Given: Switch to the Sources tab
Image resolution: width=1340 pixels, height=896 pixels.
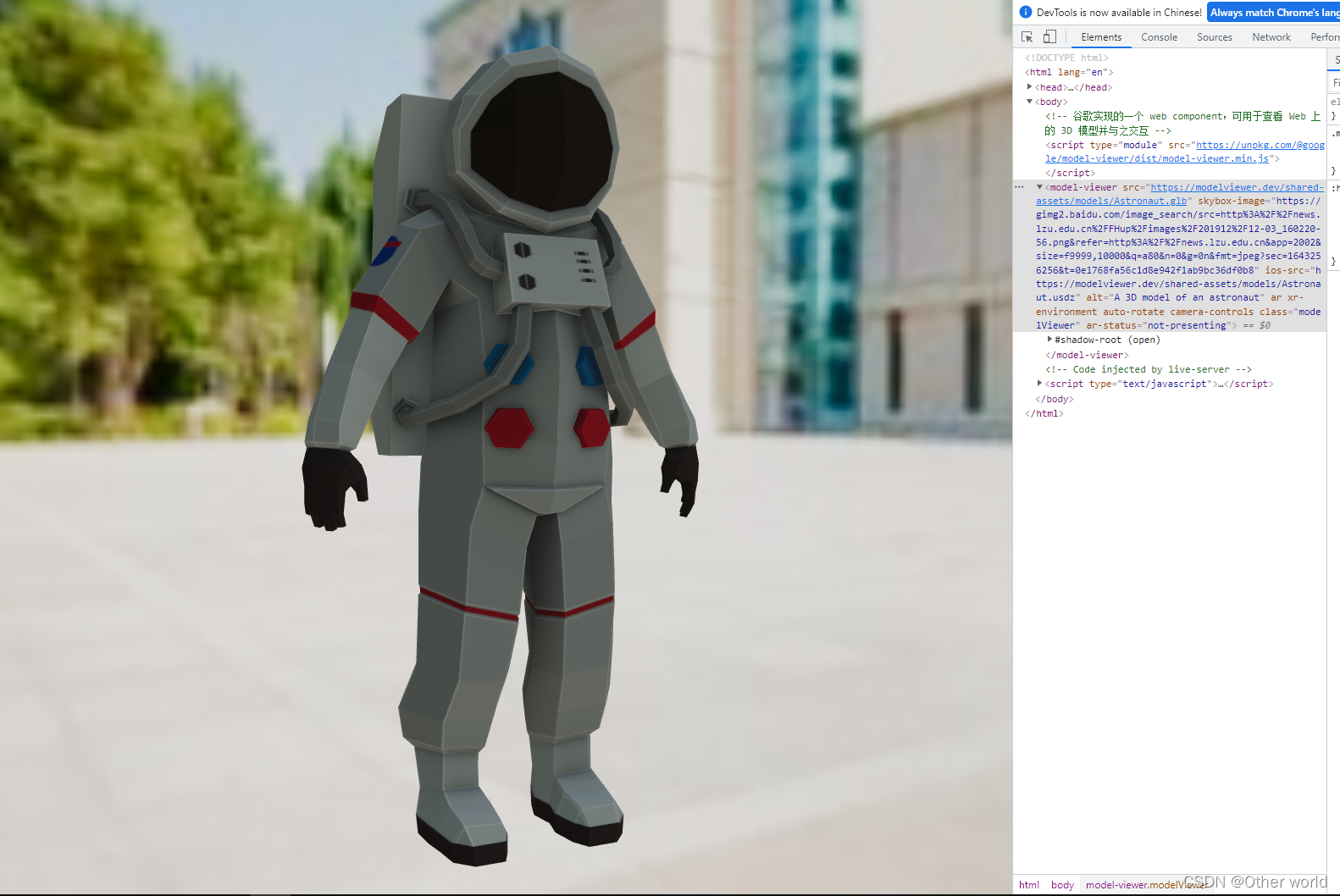Looking at the screenshot, I should tap(1215, 37).
